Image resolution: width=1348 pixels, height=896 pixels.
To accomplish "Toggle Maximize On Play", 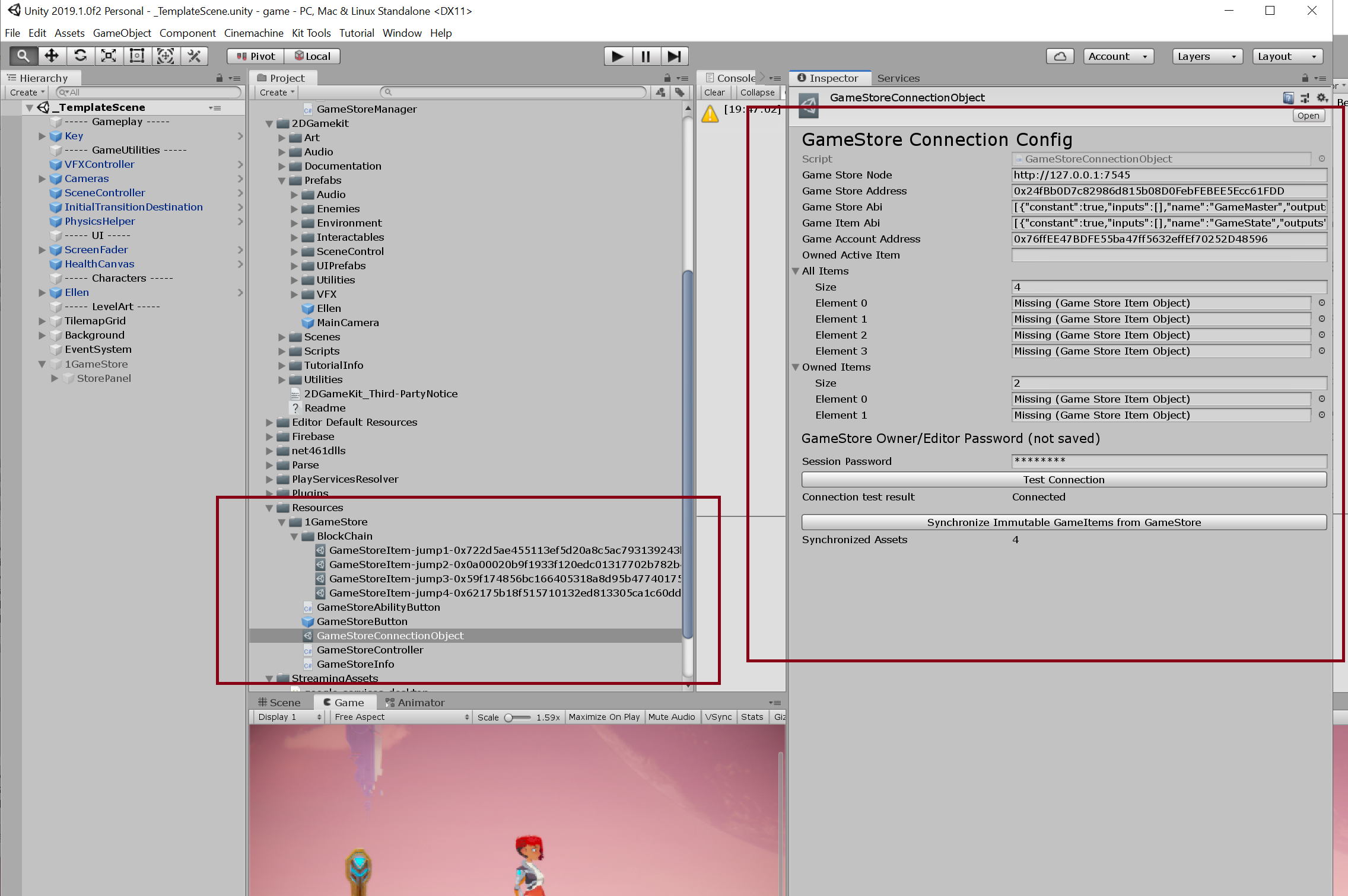I will coord(604,717).
